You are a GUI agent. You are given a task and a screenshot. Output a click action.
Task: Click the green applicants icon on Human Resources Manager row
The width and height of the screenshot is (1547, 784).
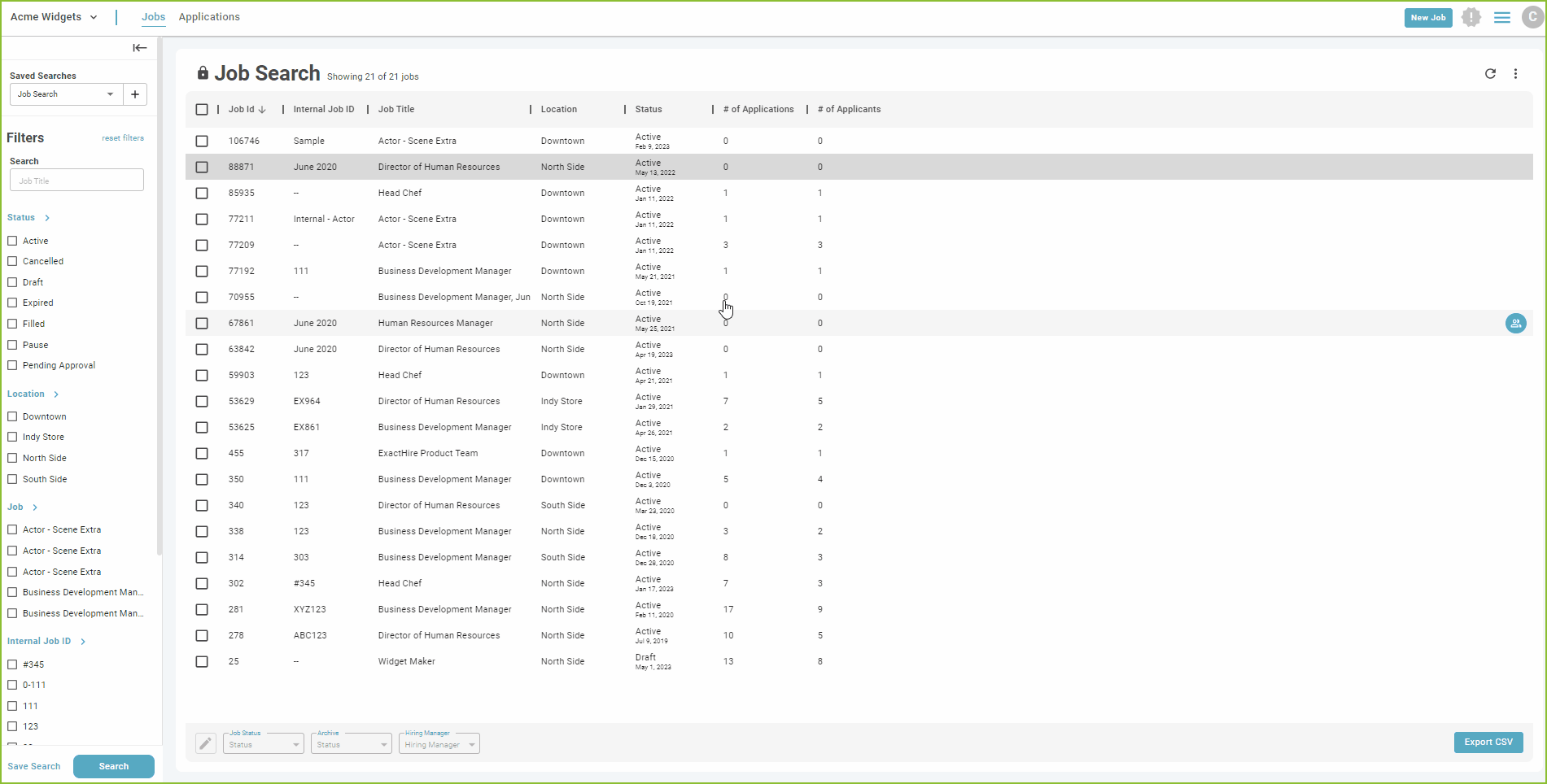[x=1516, y=323]
